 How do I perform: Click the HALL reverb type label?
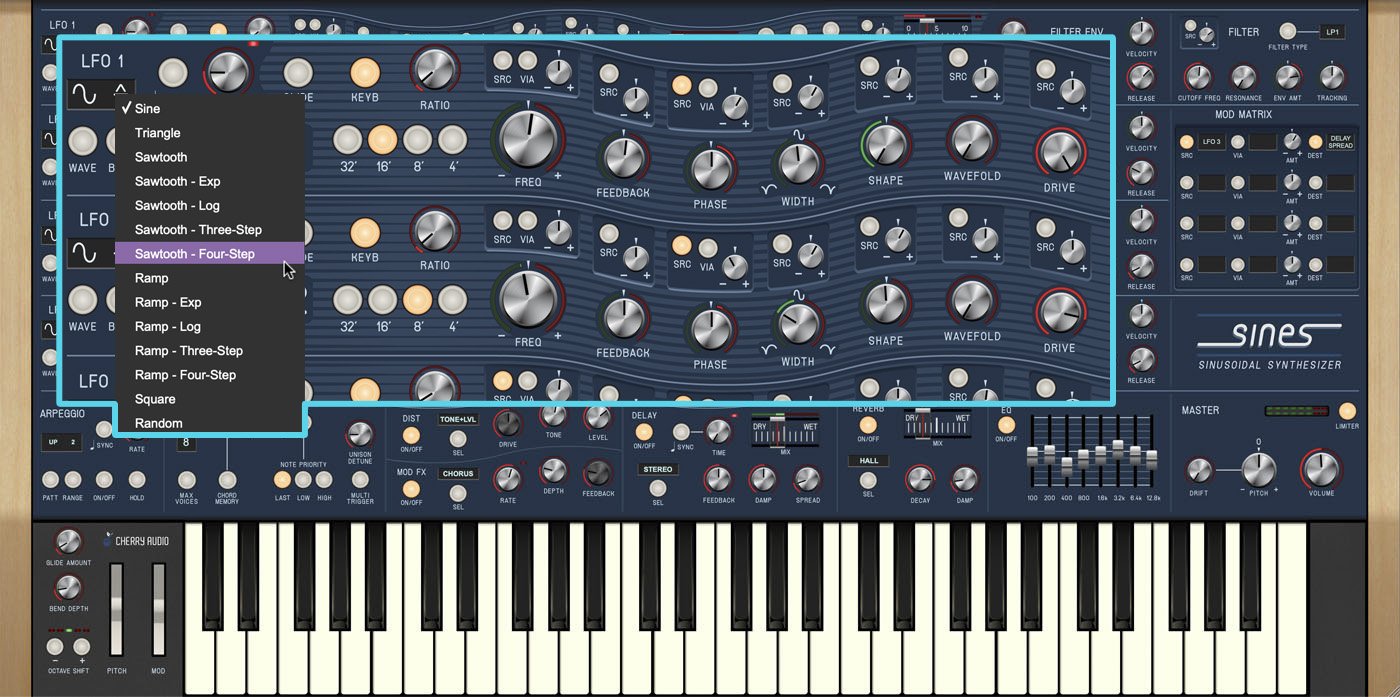[x=868, y=460]
